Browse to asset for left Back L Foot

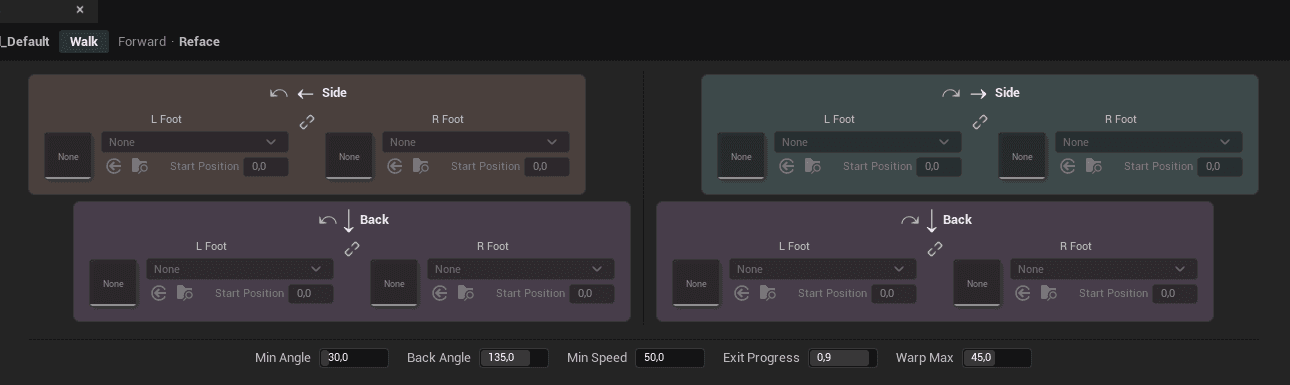click(185, 293)
